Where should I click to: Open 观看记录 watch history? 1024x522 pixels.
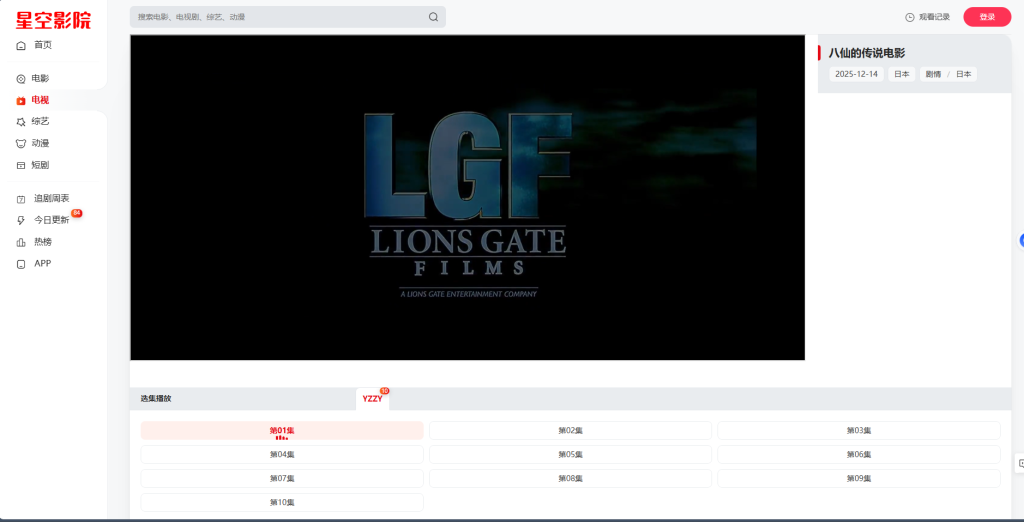[927, 17]
